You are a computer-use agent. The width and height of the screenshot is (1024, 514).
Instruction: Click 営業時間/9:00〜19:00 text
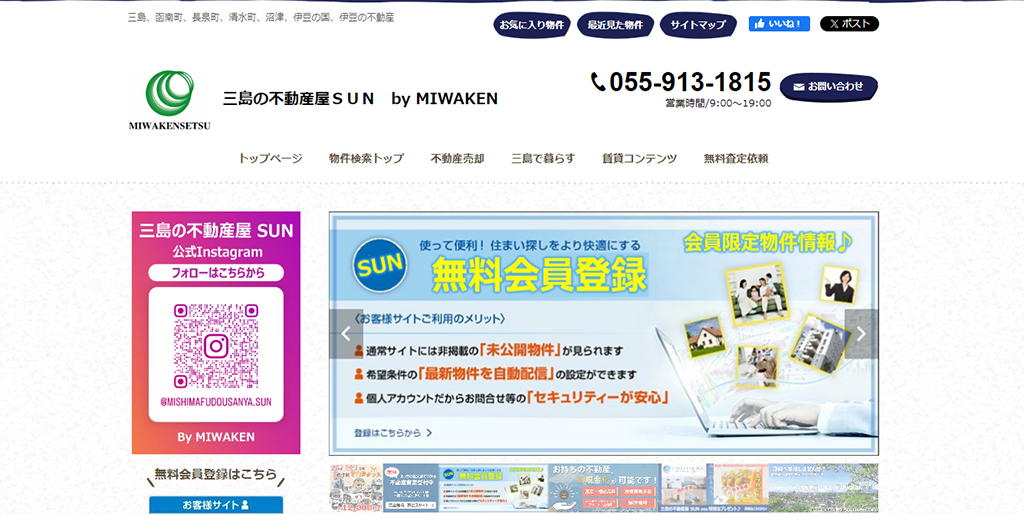pos(718,103)
